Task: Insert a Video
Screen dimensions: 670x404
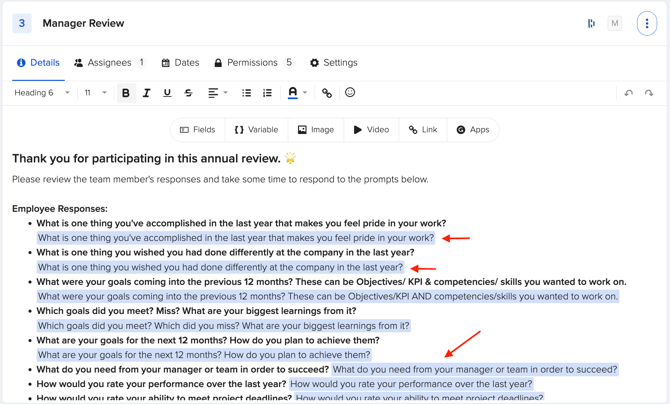Action: (x=371, y=130)
